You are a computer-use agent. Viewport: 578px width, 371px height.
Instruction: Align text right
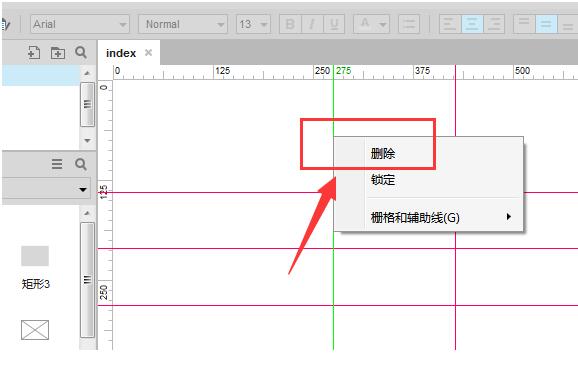point(494,24)
